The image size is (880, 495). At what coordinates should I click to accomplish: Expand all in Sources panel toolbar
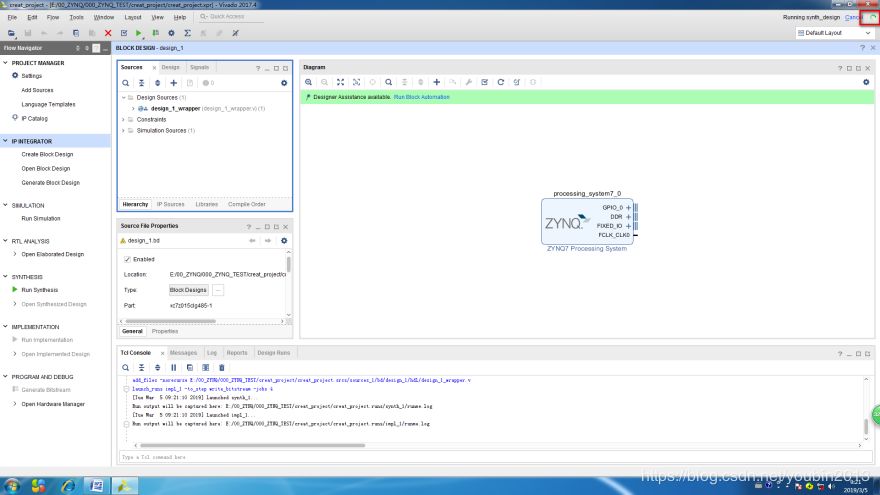pyautogui.click(x=158, y=83)
